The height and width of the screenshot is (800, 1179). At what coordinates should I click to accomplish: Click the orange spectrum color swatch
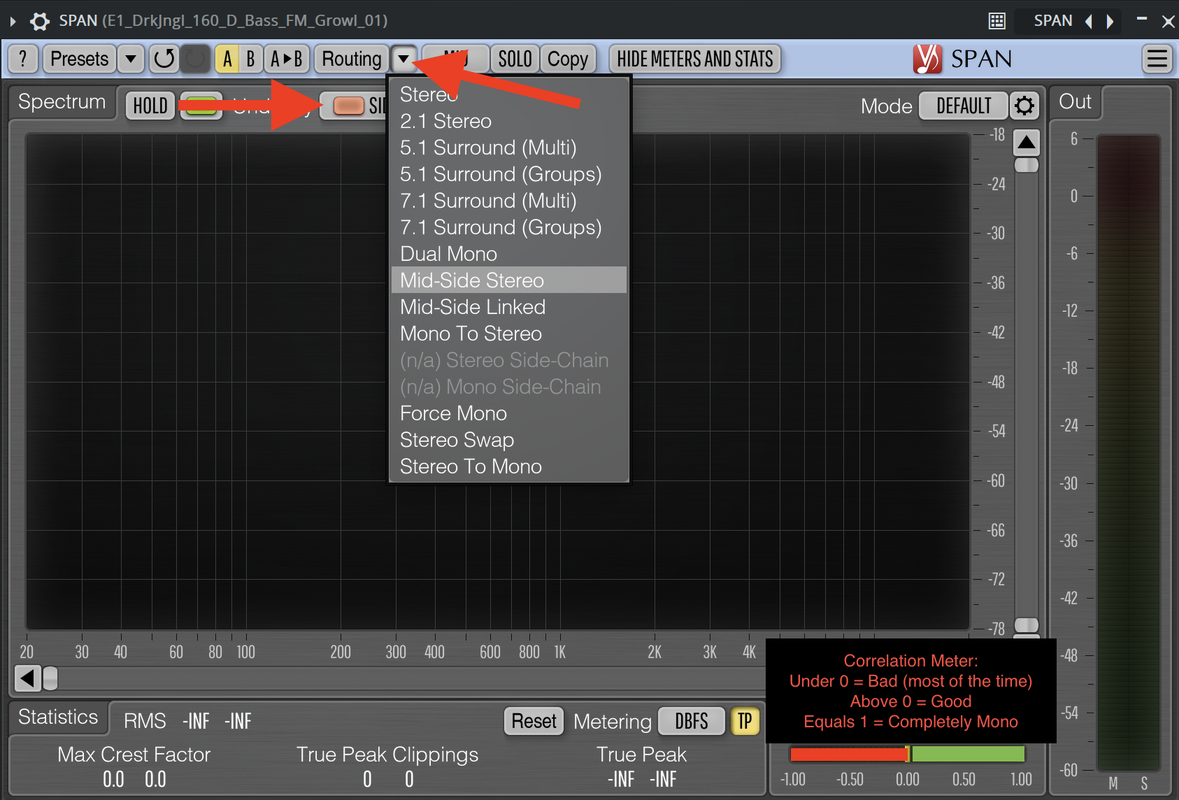coord(348,106)
